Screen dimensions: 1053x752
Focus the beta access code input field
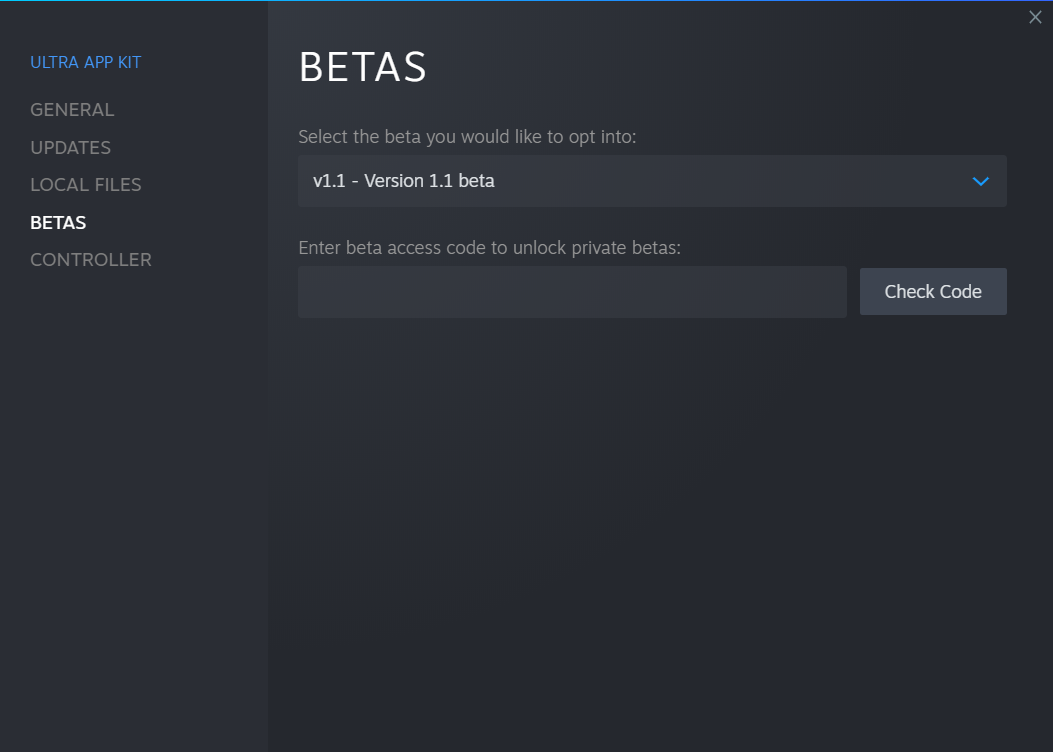point(572,292)
